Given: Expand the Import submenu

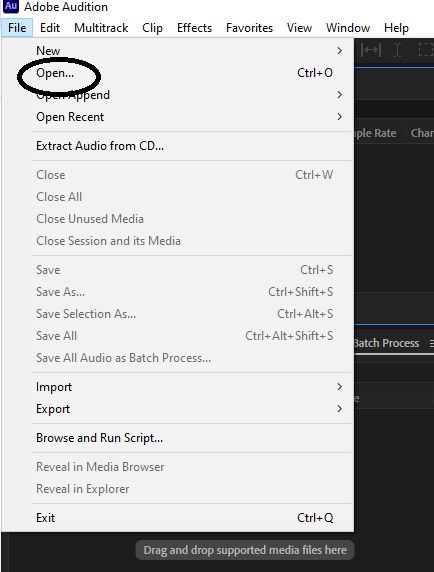Looking at the screenshot, I should 340,387.
